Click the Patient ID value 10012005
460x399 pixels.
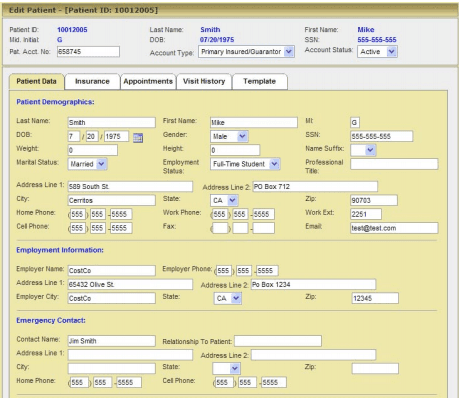(72, 30)
